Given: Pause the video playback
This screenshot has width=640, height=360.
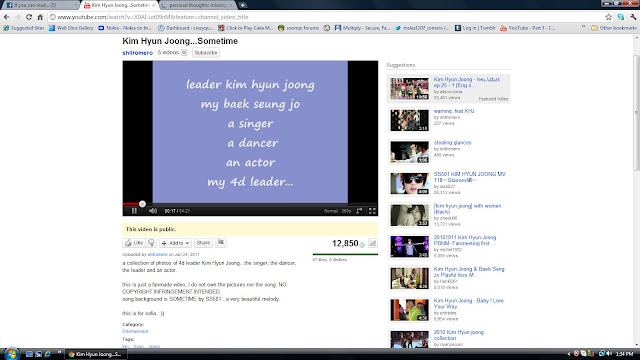Looking at the screenshot, I should point(134,211).
